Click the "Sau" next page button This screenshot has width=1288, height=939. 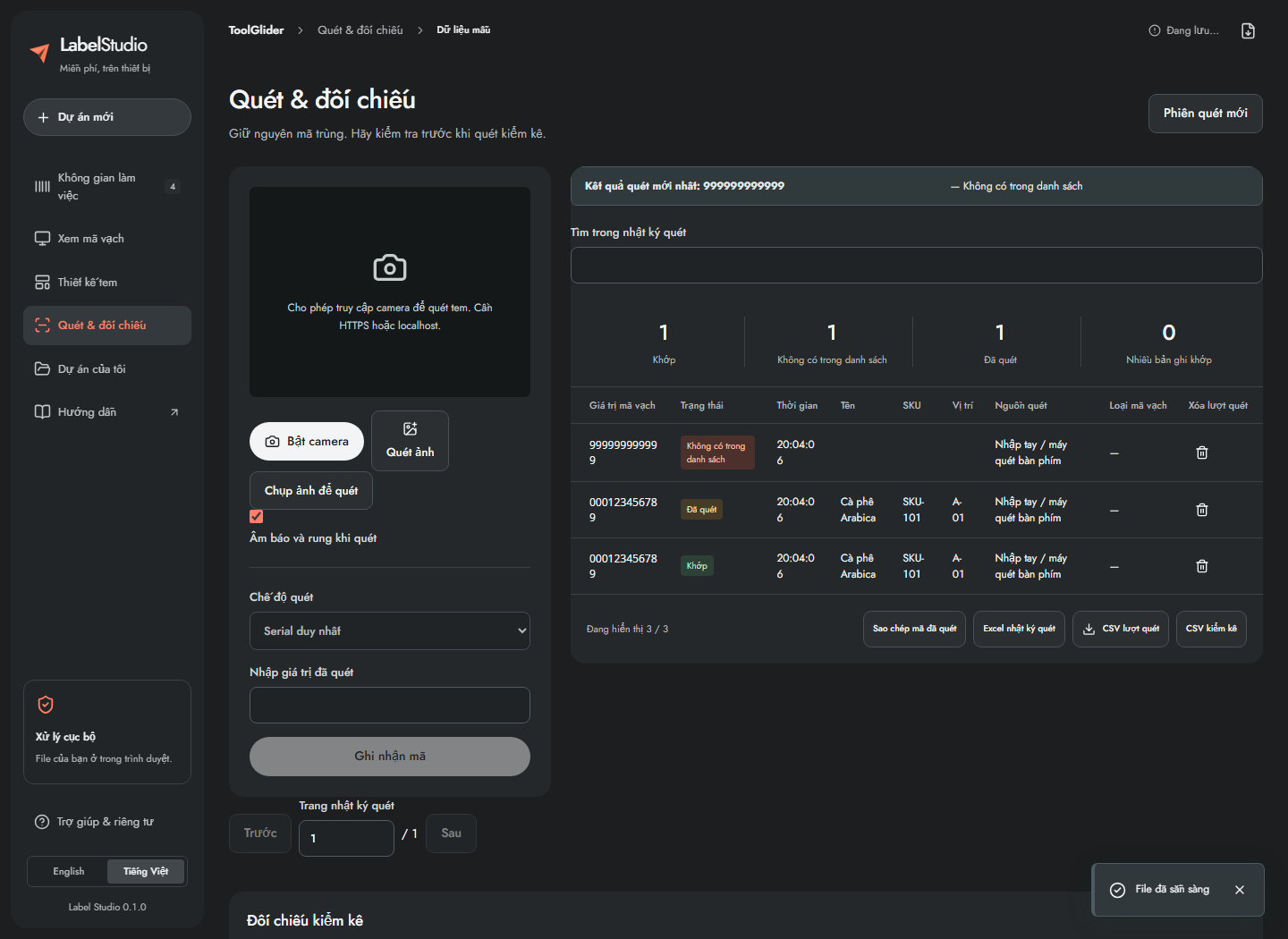452,833
